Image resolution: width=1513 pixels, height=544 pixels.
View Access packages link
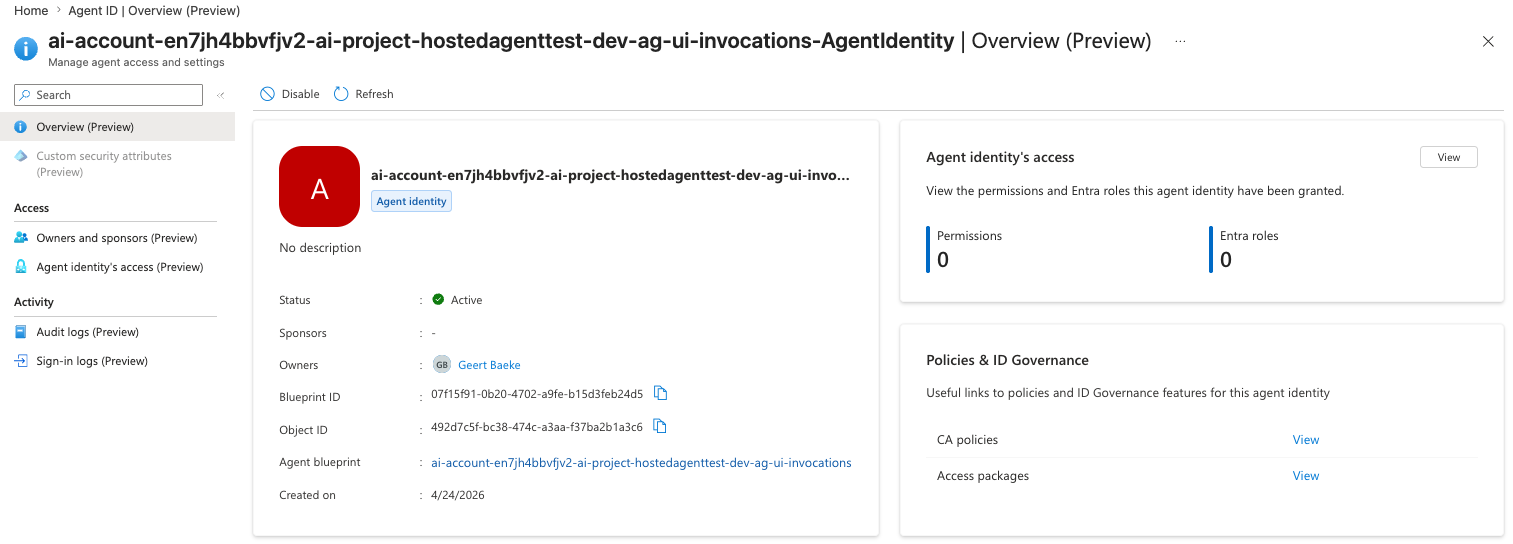point(1305,476)
